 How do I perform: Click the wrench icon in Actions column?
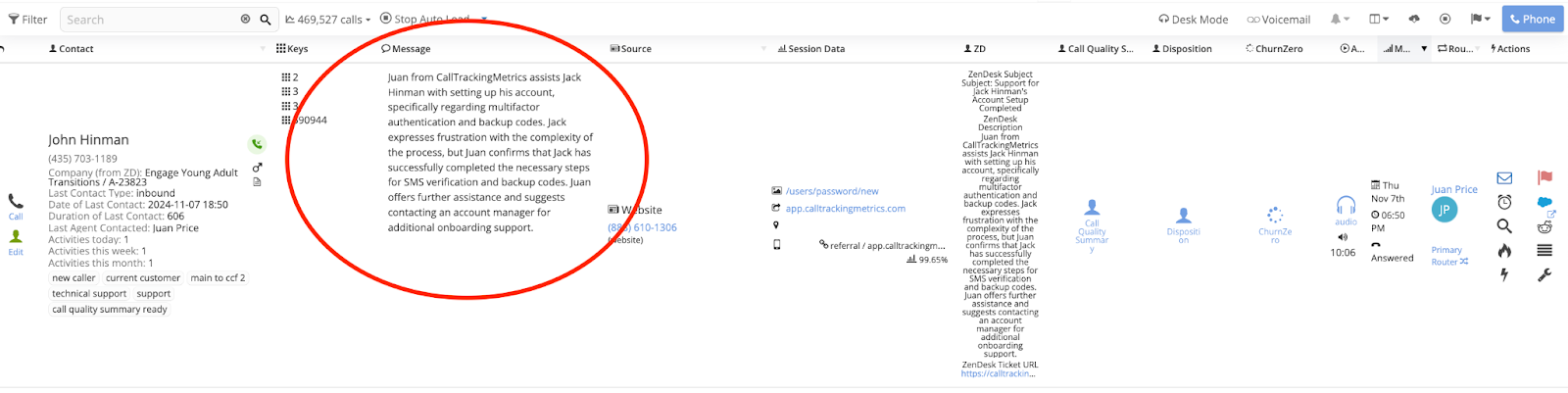pyautogui.click(x=1544, y=275)
